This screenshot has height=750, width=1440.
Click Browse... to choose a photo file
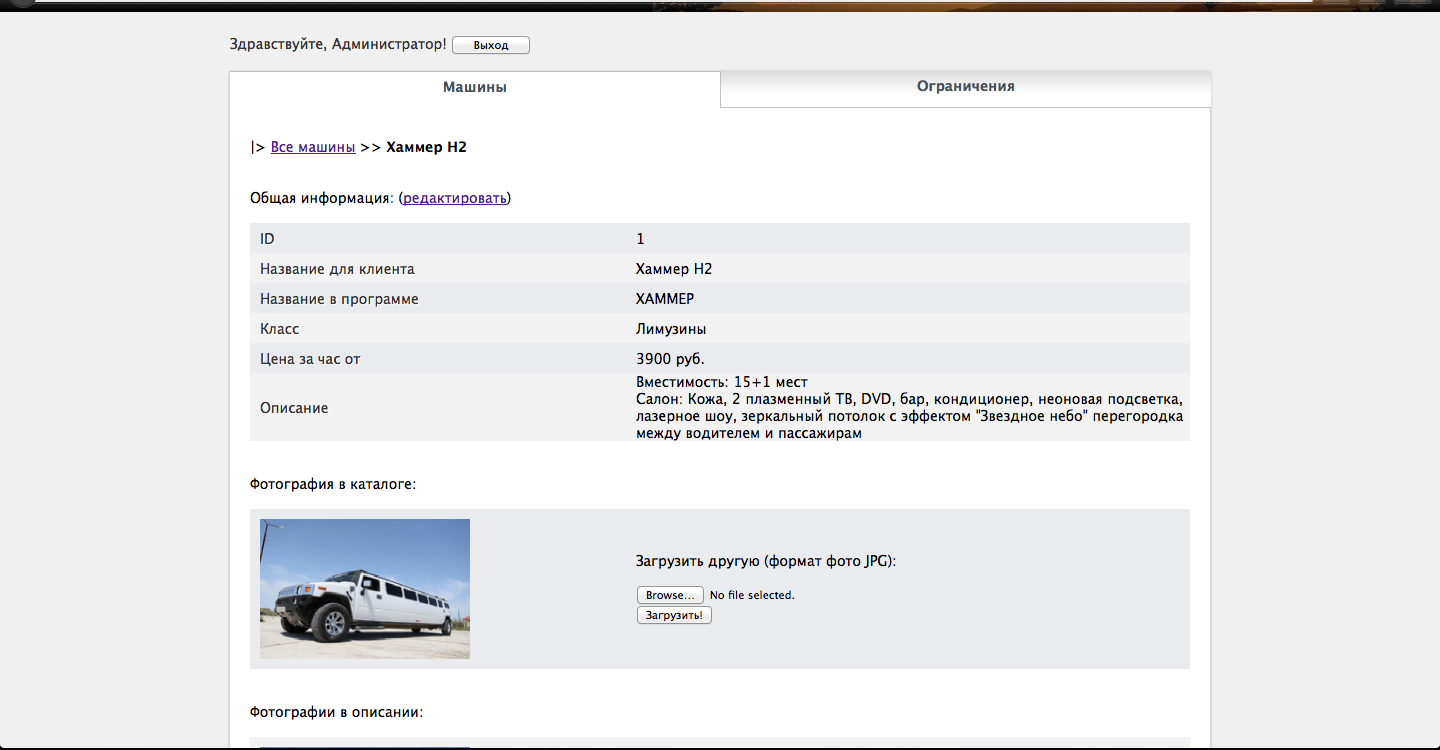pyautogui.click(x=669, y=594)
